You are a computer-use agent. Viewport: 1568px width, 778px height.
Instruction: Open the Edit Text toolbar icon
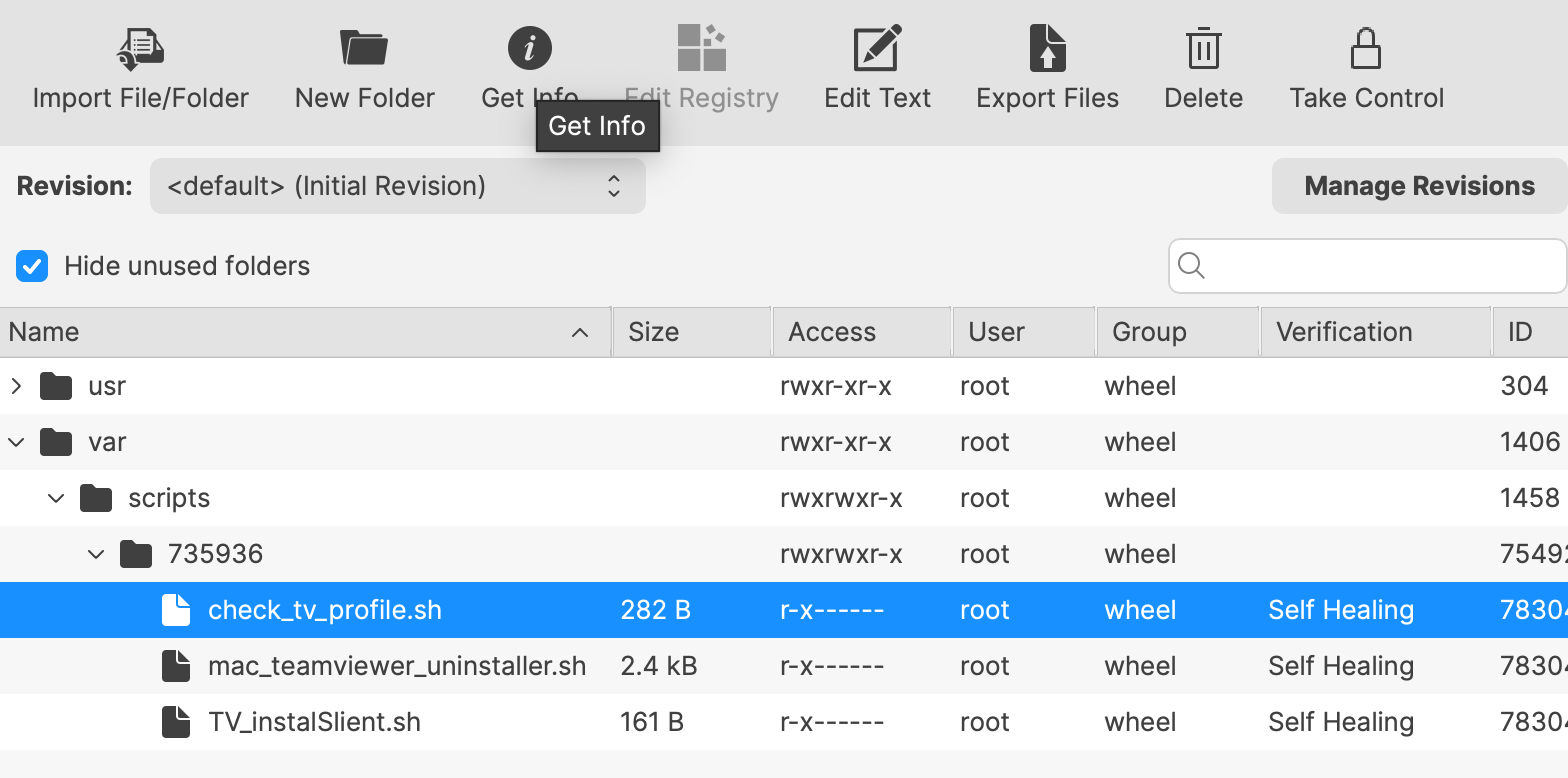tap(877, 48)
